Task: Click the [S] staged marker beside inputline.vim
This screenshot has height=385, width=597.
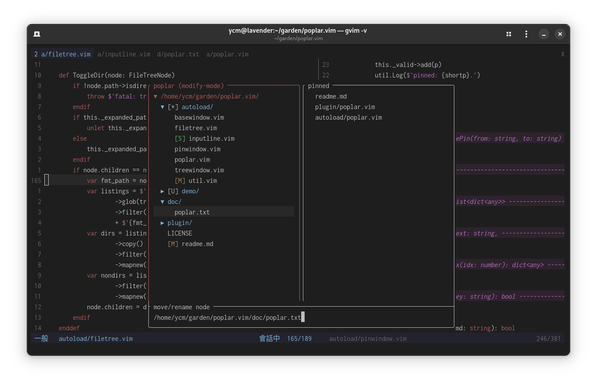Action: 180,139
